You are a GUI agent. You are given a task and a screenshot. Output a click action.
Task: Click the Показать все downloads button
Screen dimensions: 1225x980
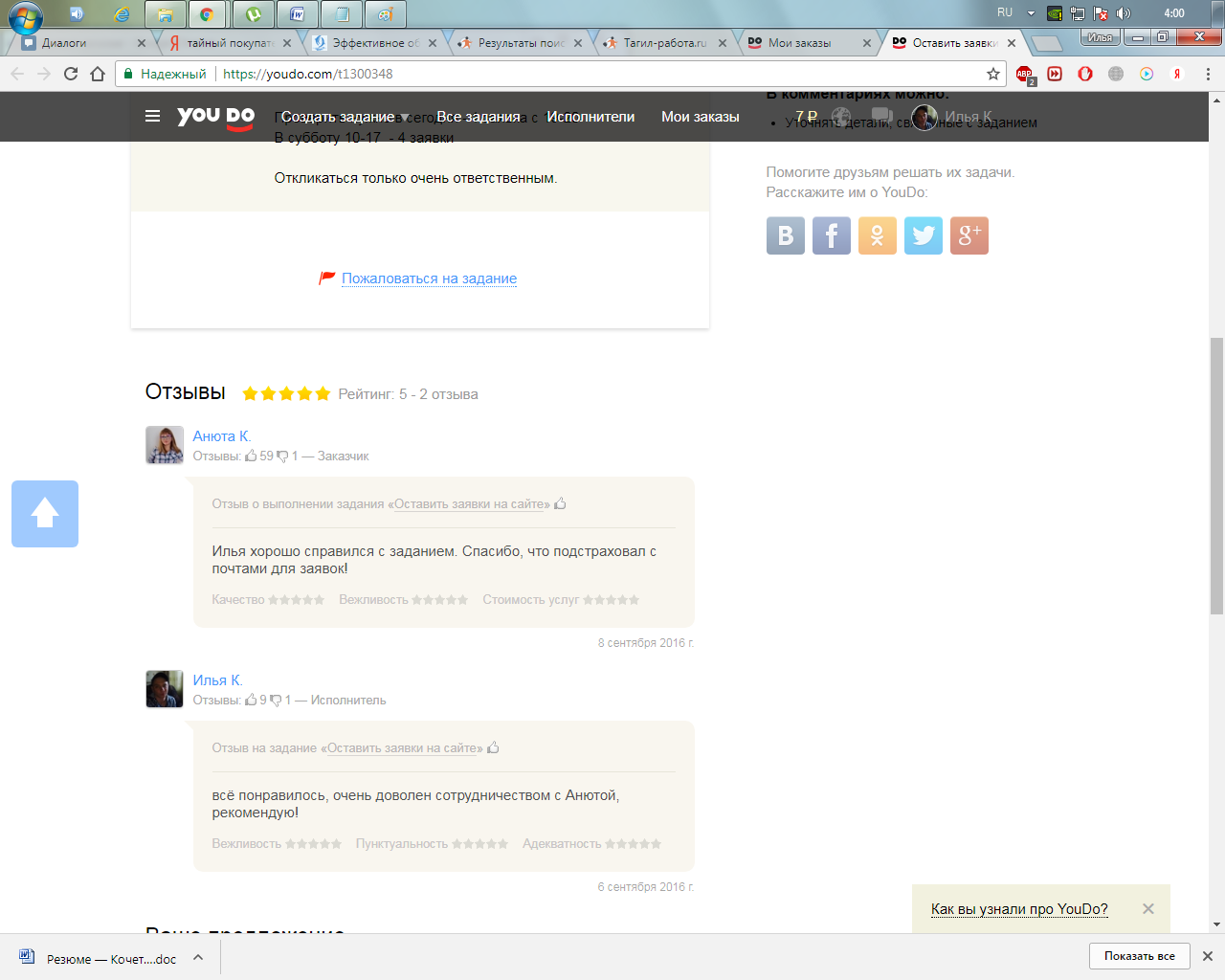[1139, 956]
